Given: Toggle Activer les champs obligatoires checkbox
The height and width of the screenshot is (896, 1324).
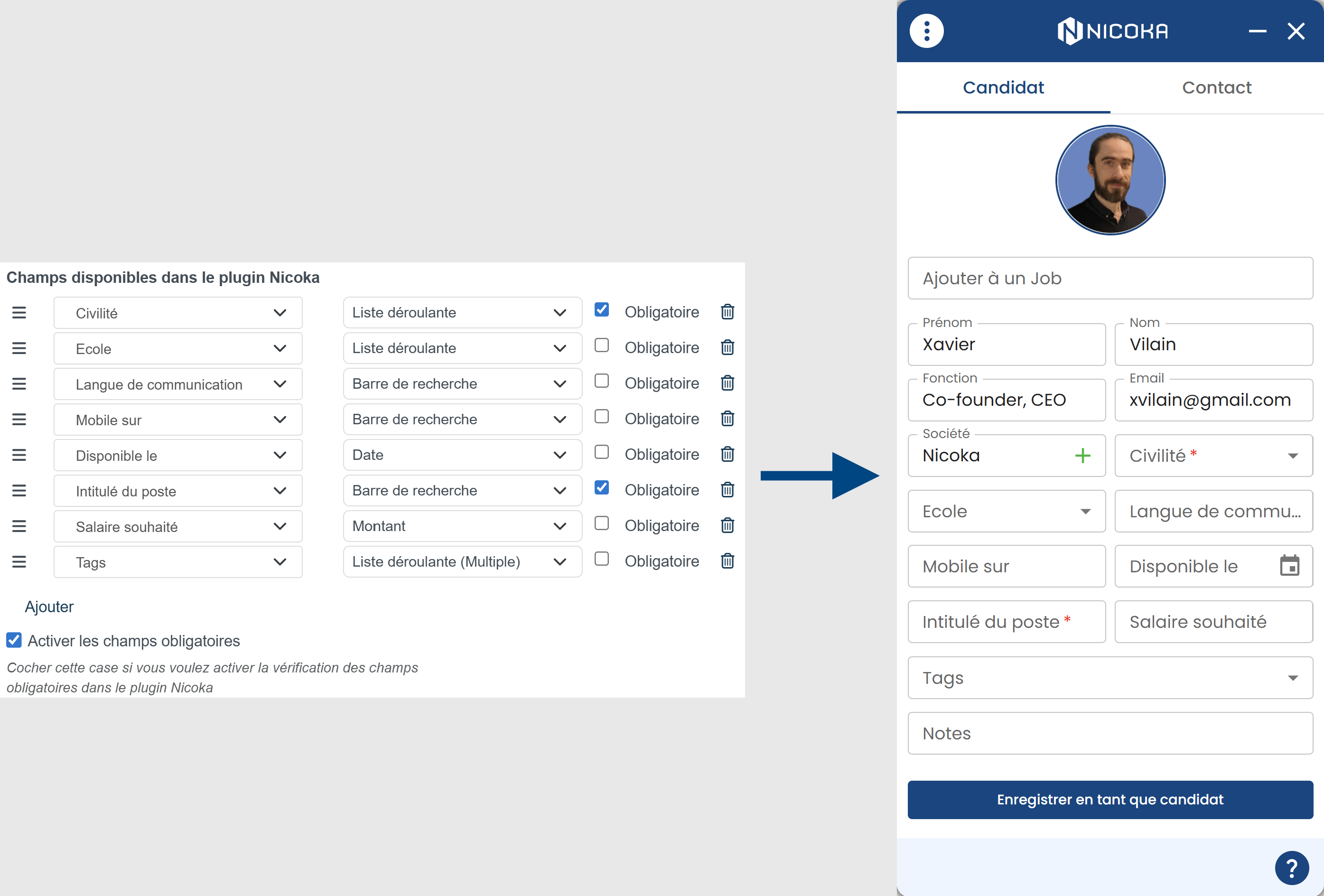Looking at the screenshot, I should click(x=14, y=640).
